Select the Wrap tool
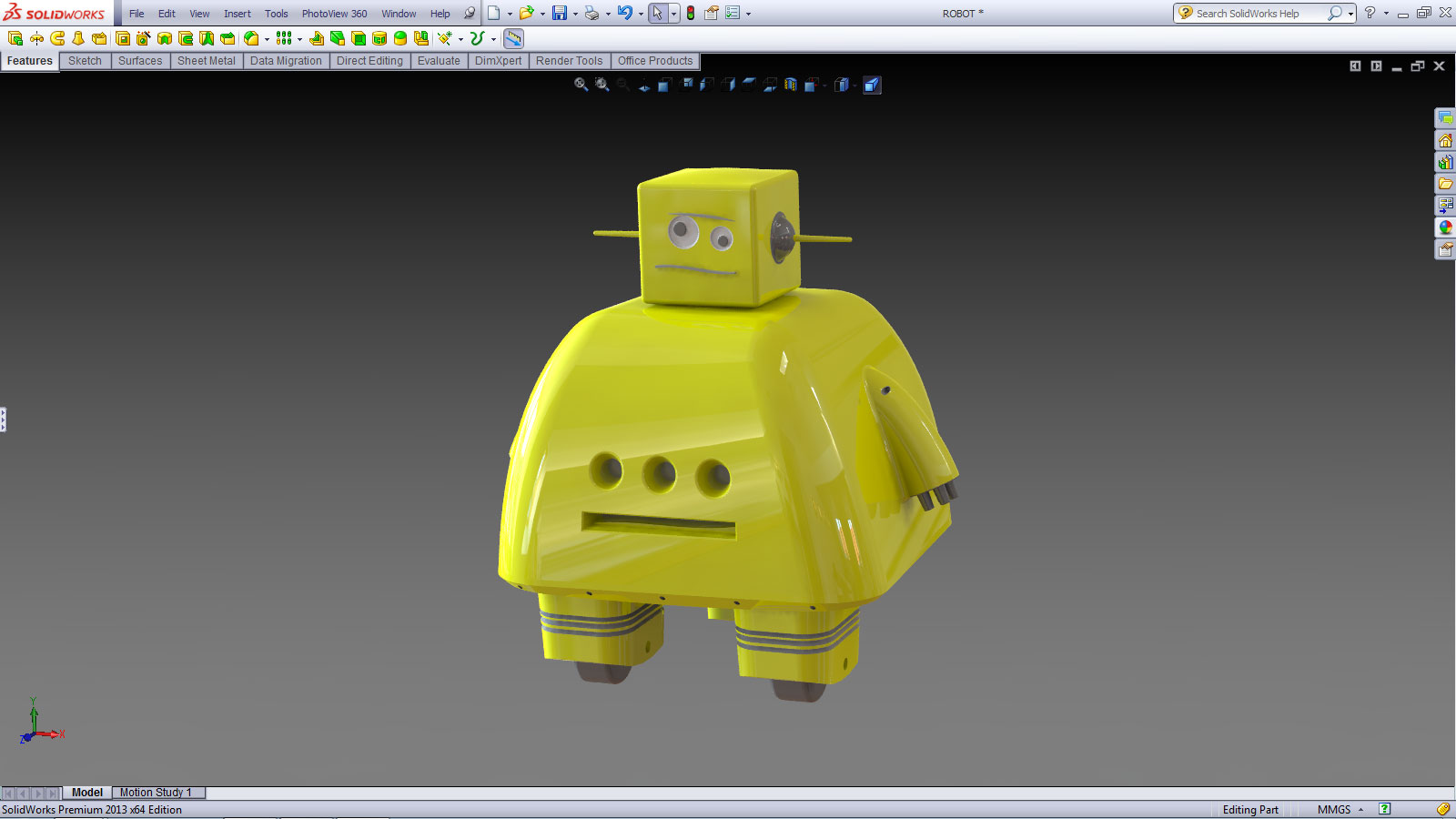 click(379, 38)
